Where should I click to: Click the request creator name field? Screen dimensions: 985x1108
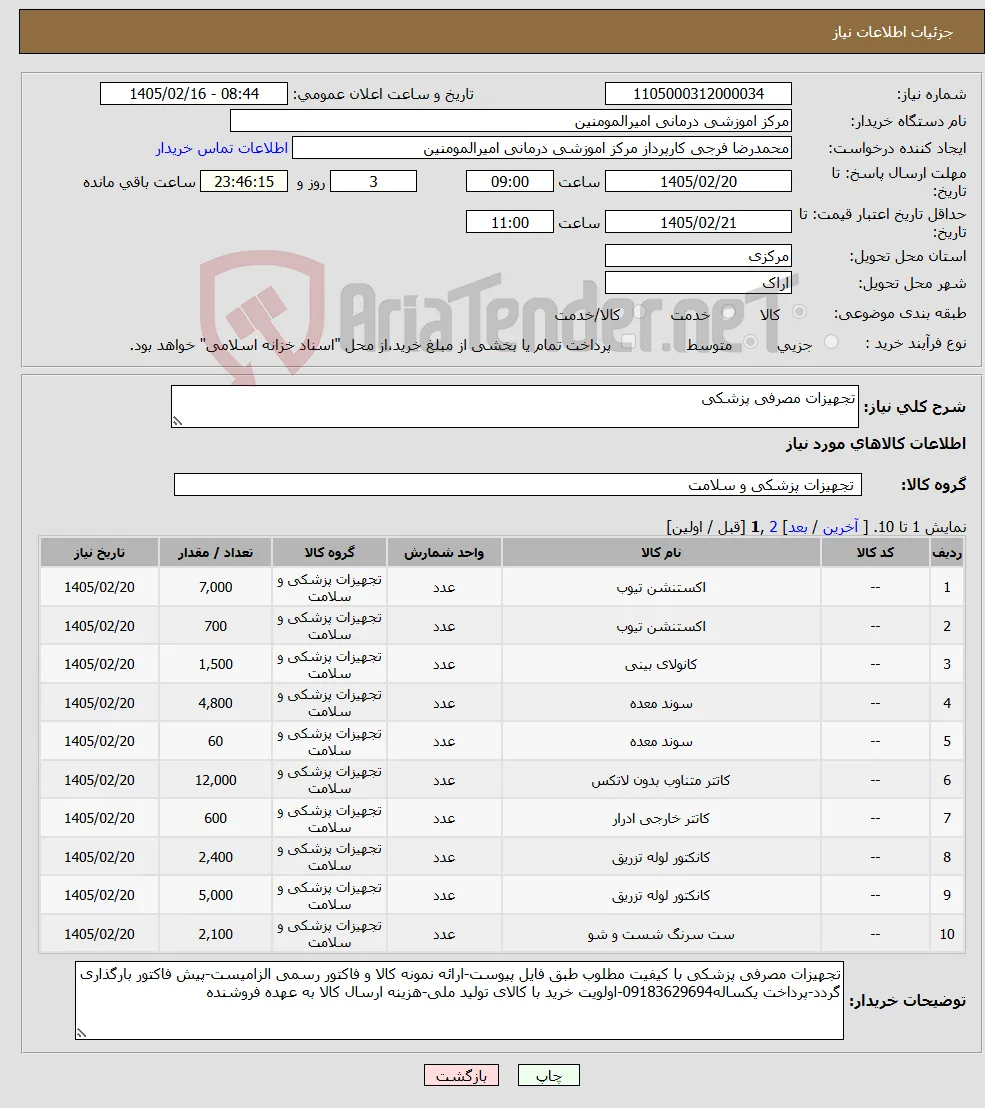click(541, 148)
